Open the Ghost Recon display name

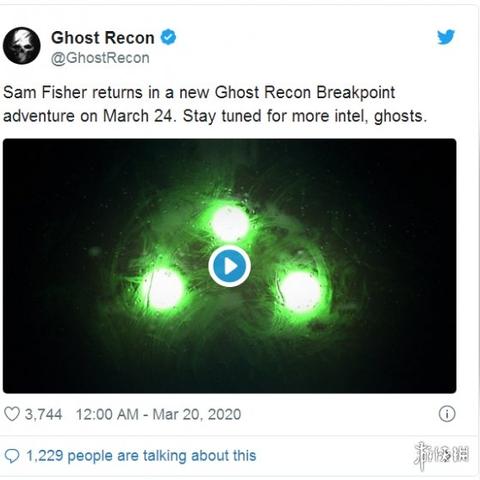[x=103, y=37]
